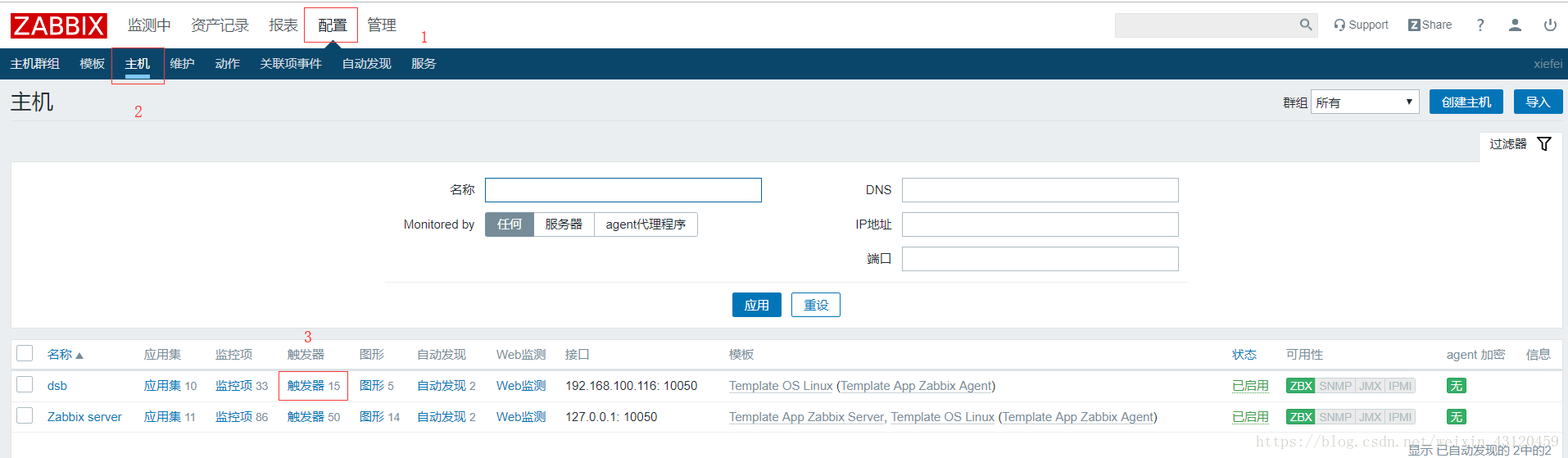
Task: Click the 创建主机 button
Action: [1466, 102]
